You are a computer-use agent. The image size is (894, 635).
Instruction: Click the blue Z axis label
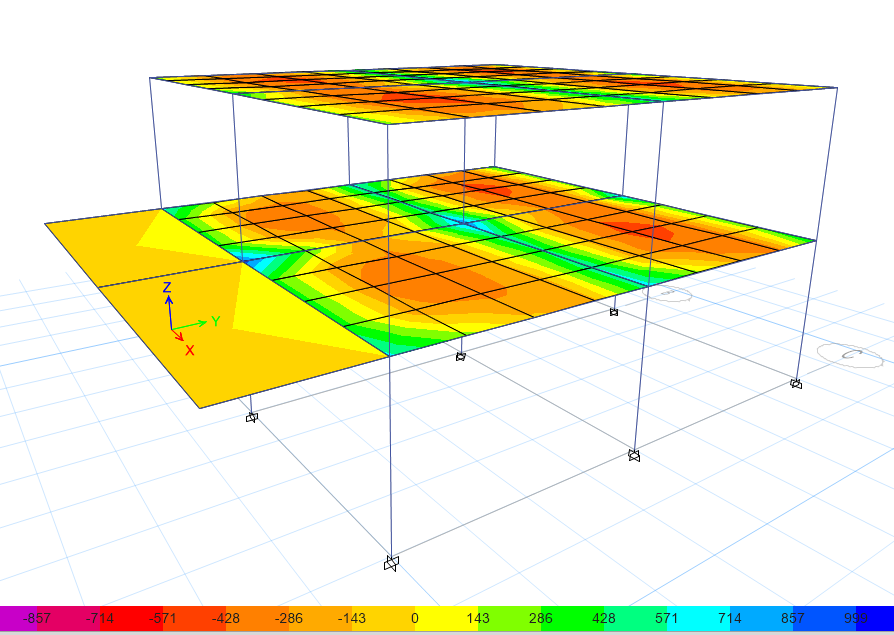click(x=167, y=287)
